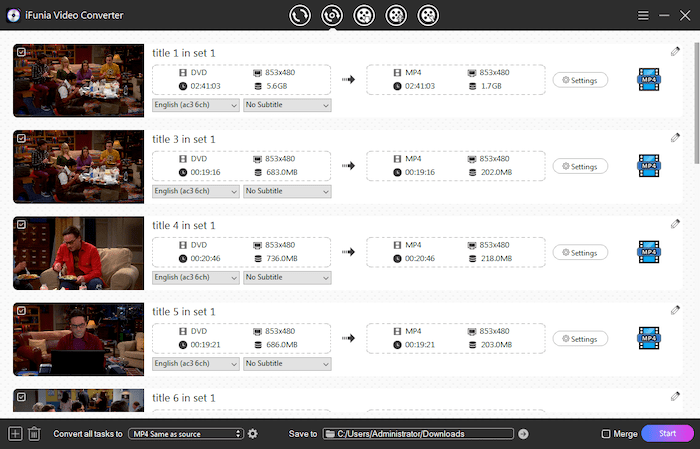700x449 pixels.
Task: Open Settings for title 4
Action: pos(580,253)
